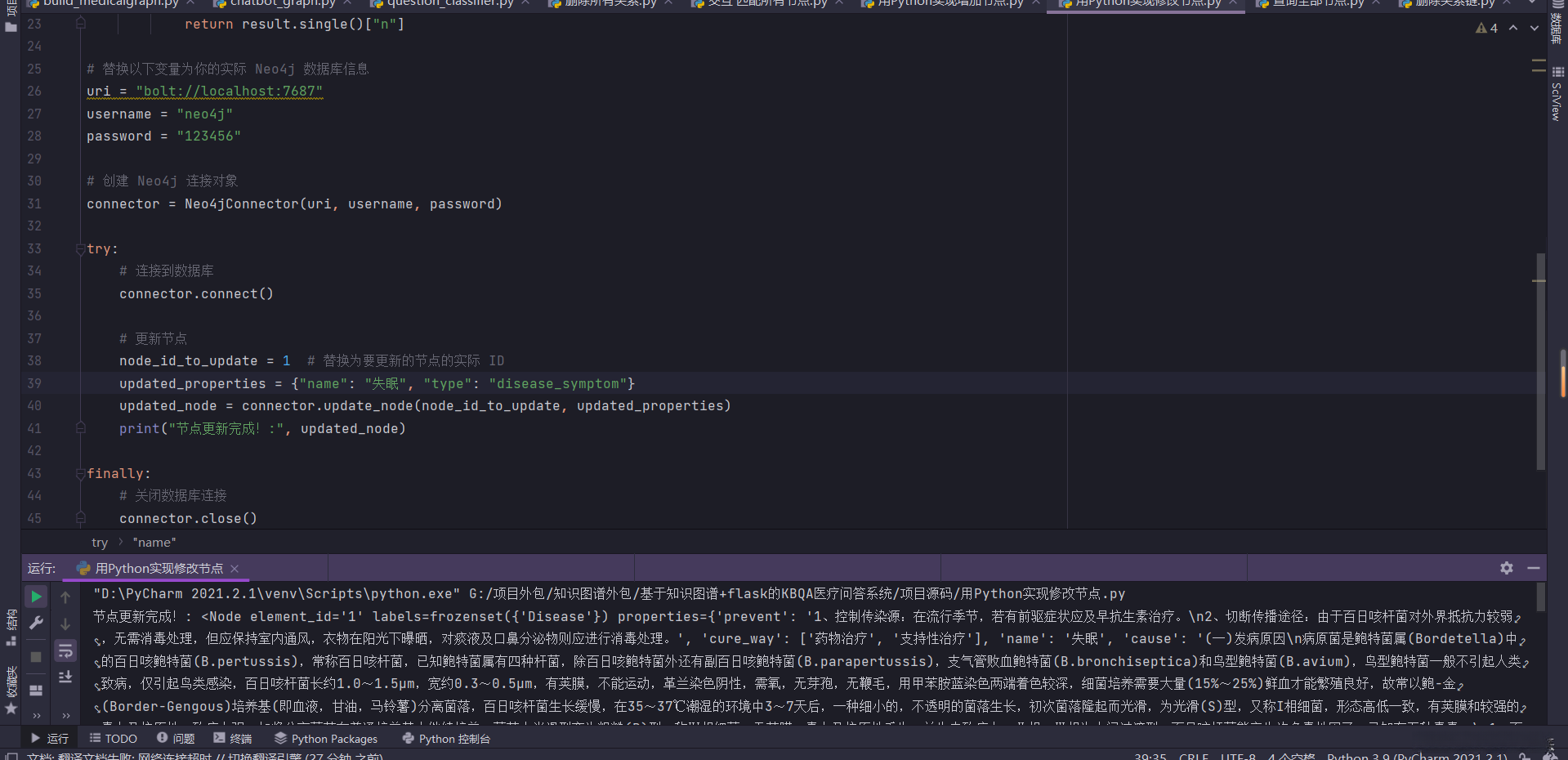The height and width of the screenshot is (760, 1568).
Task: Click the restore layout icon in Run panel
Action: pos(36,691)
